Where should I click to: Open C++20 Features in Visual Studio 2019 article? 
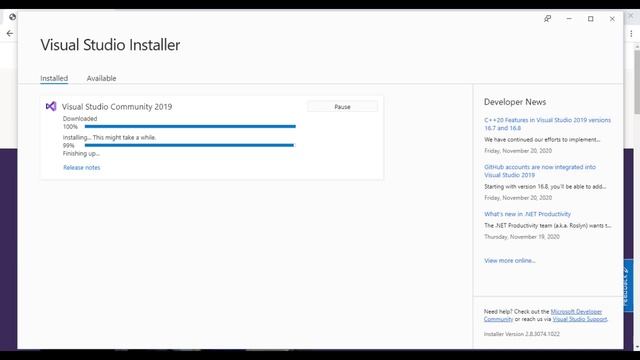[547, 124]
